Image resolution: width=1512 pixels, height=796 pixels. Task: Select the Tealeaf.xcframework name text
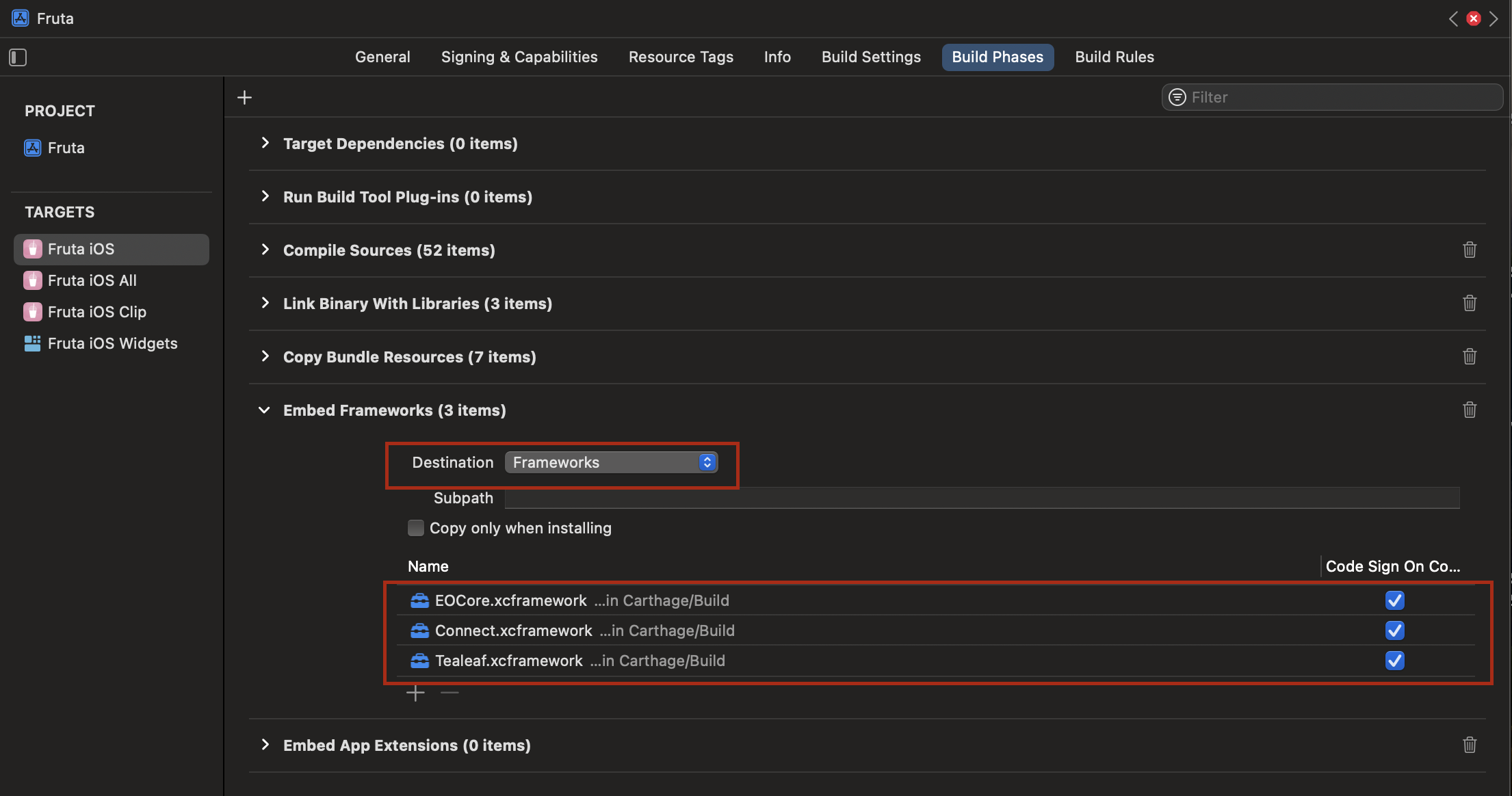coord(509,661)
